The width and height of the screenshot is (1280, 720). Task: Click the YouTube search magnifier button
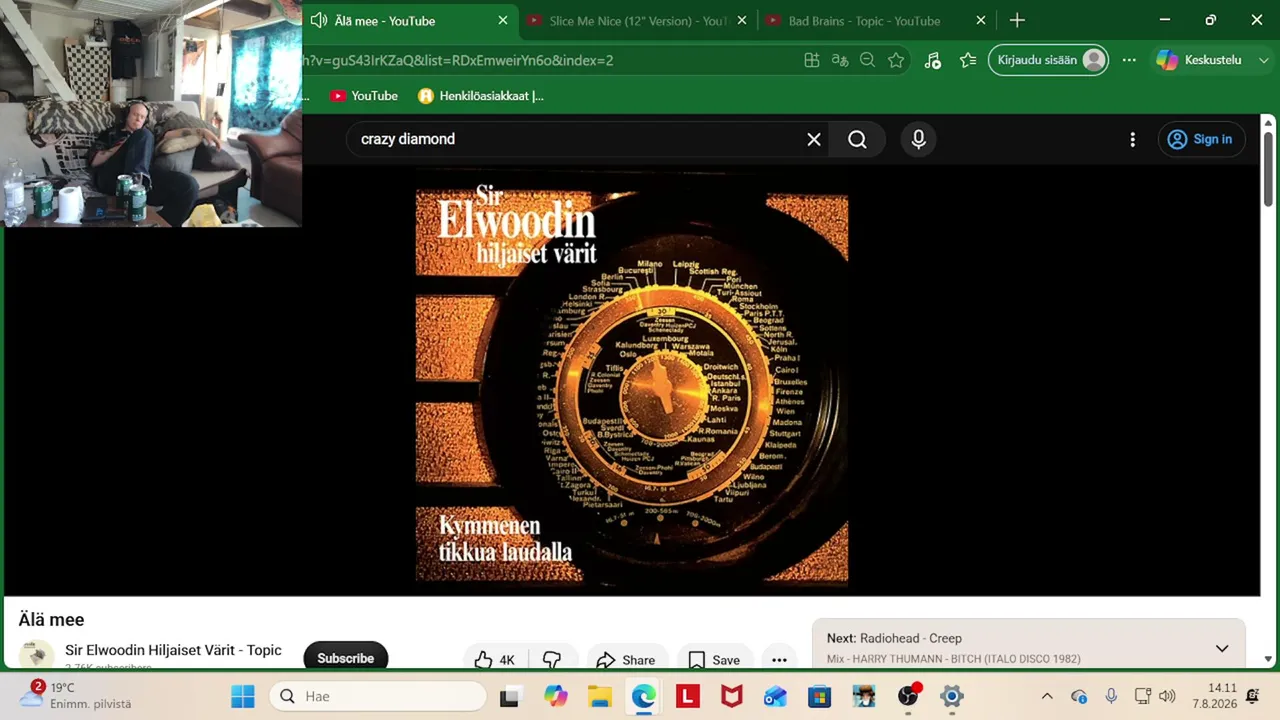[858, 139]
